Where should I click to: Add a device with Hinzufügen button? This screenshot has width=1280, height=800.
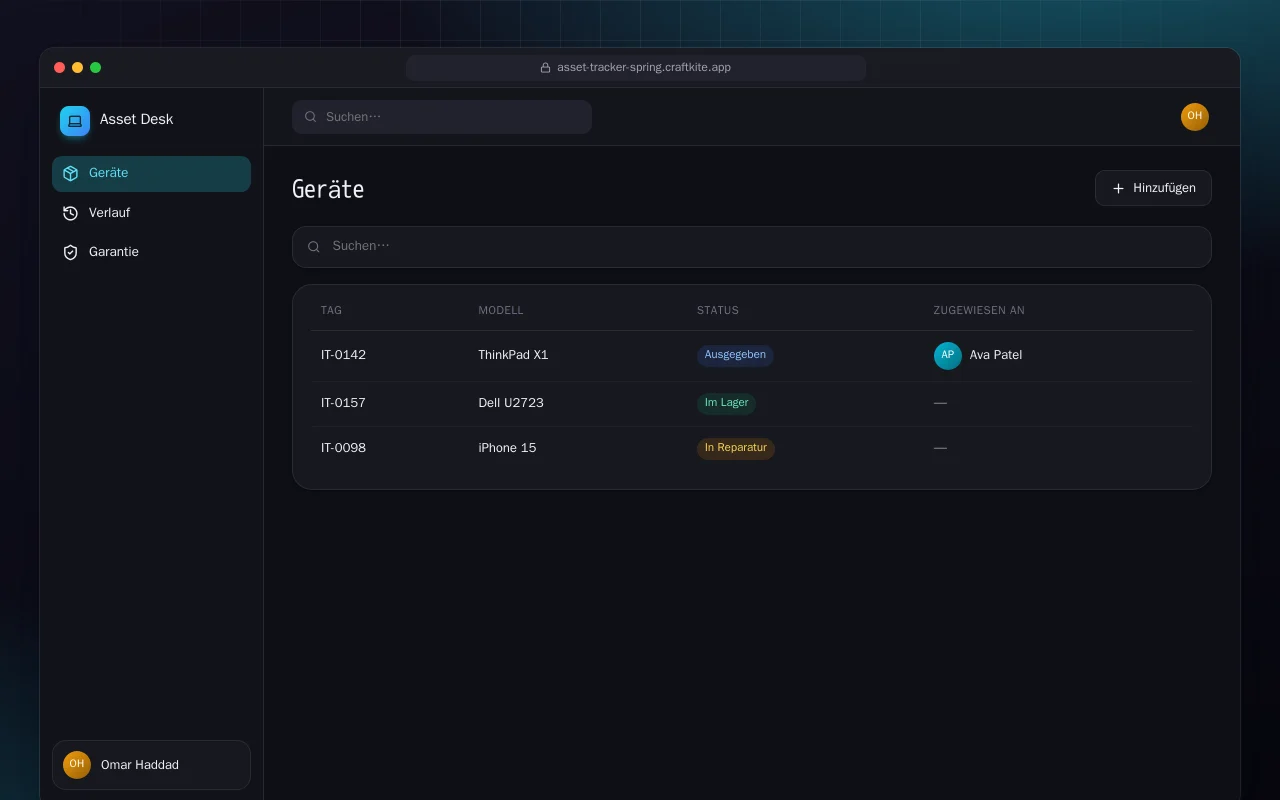(1153, 188)
